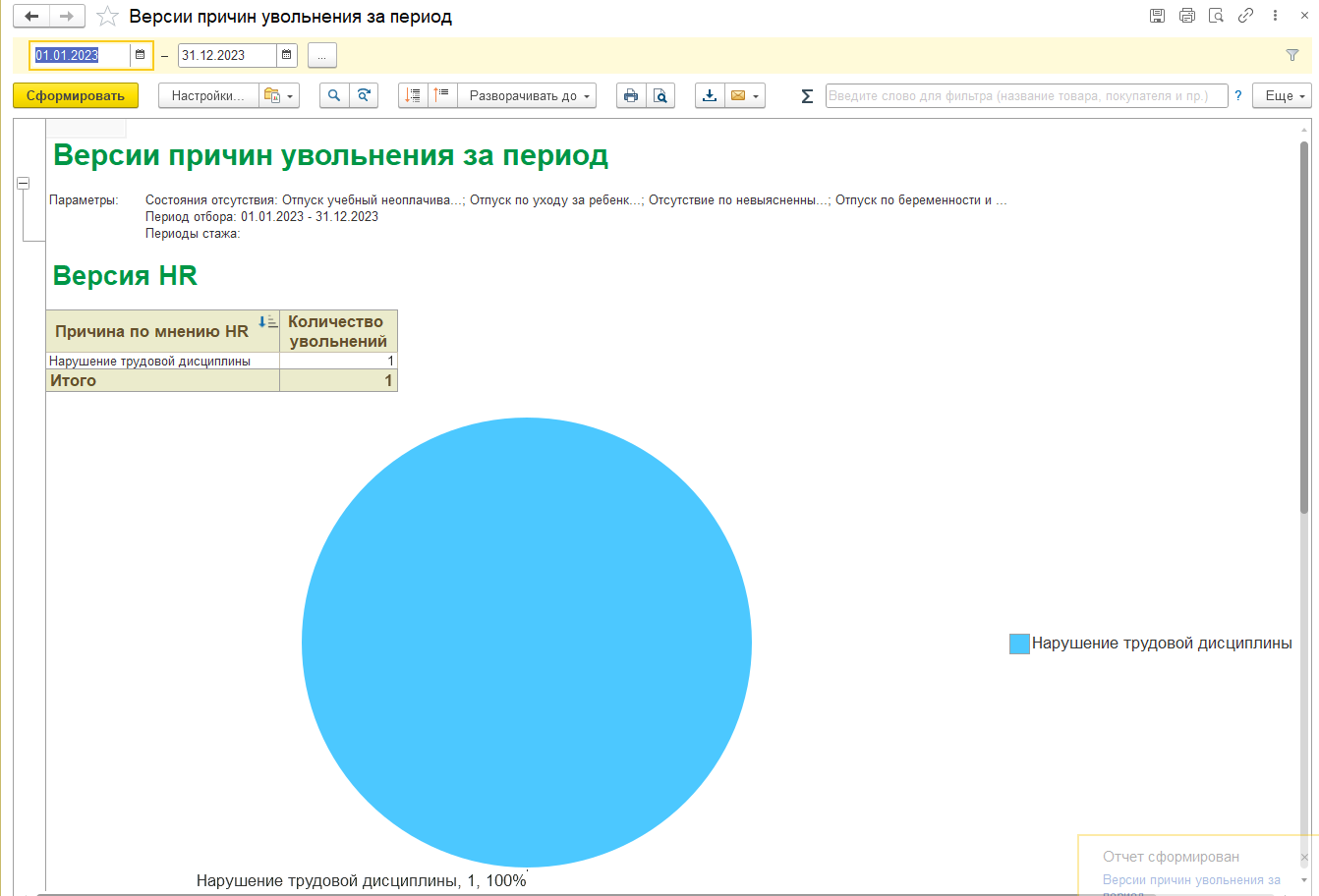Open Настройки... button
The height and width of the screenshot is (896, 1319).
click(x=207, y=95)
